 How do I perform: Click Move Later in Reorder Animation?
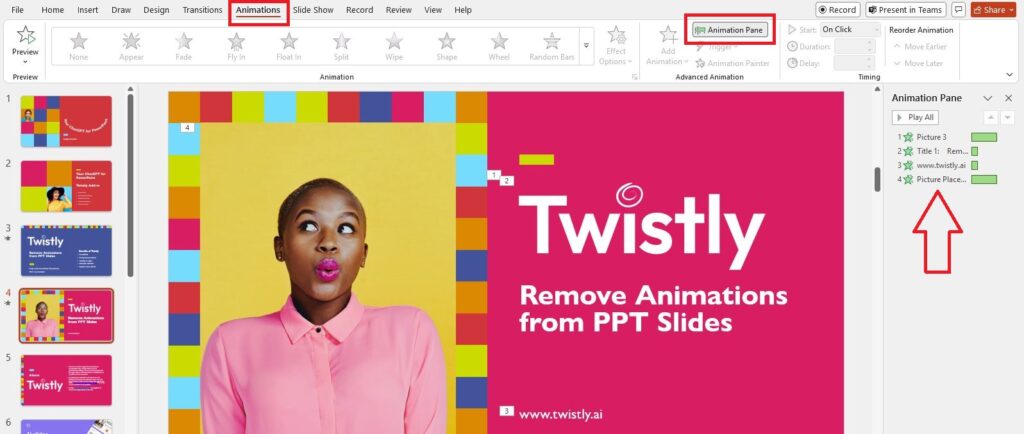pyautogui.click(x=918, y=63)
